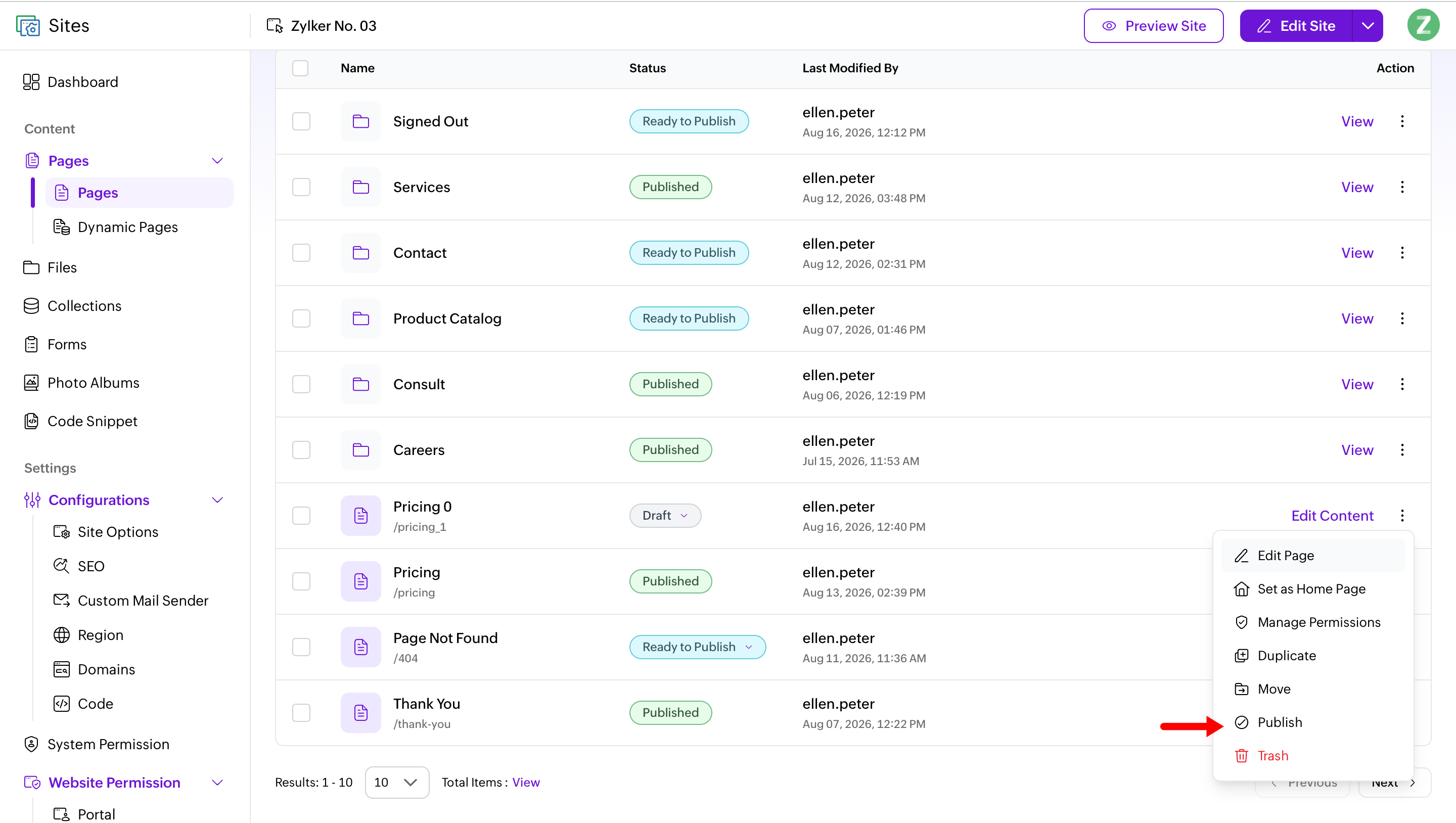The width and height of the screenshot is (1456, 823).
Task: Open the three-dot menu for Careers
Action: [1402, 450]
